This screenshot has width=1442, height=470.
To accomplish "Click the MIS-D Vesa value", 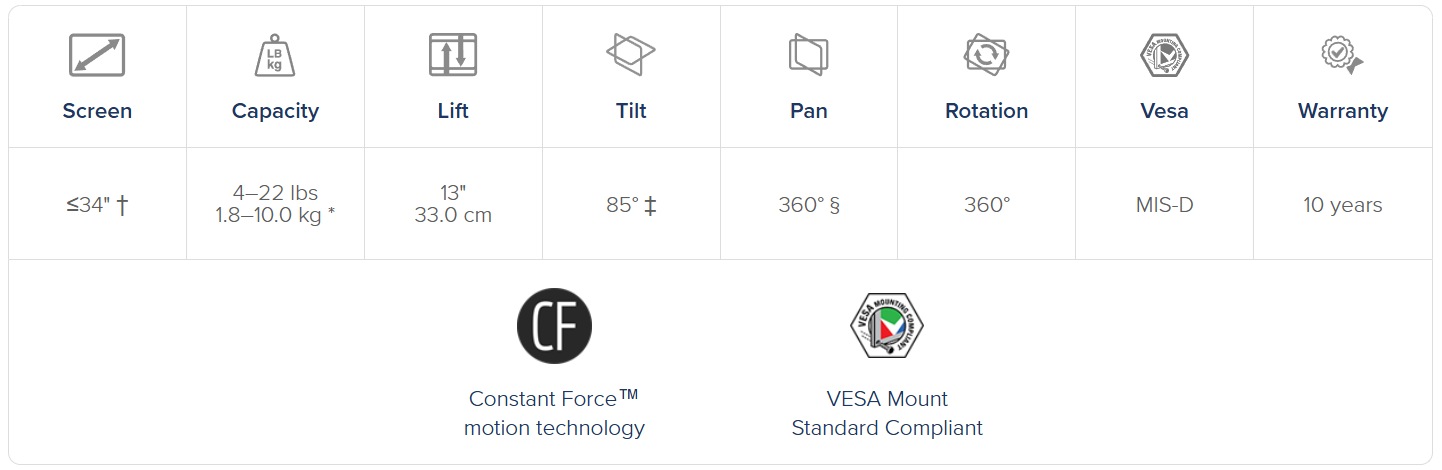I will coord(1164,206).
